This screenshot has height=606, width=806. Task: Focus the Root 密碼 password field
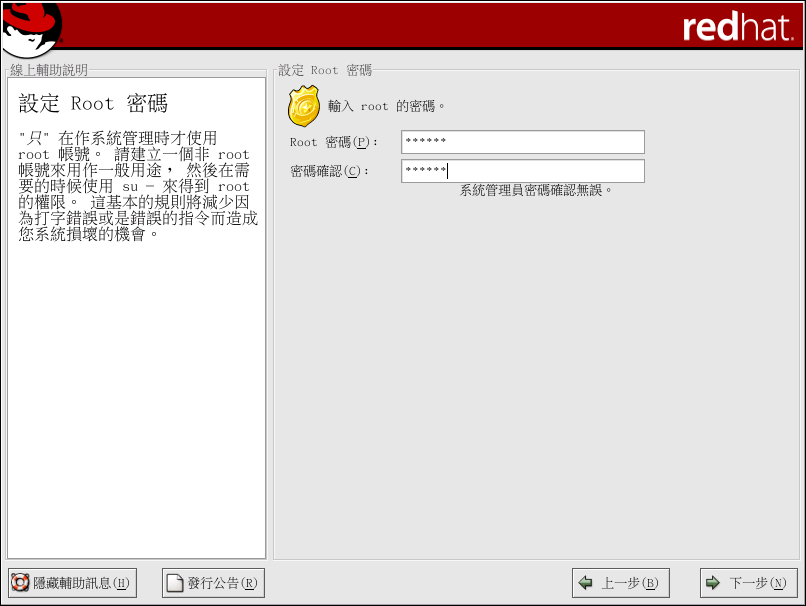522,142
